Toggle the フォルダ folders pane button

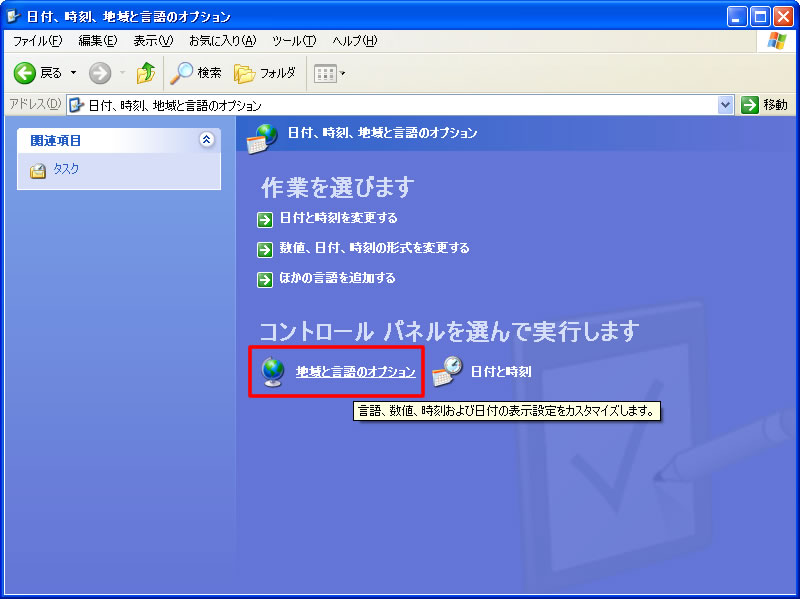tap(265, 73)
